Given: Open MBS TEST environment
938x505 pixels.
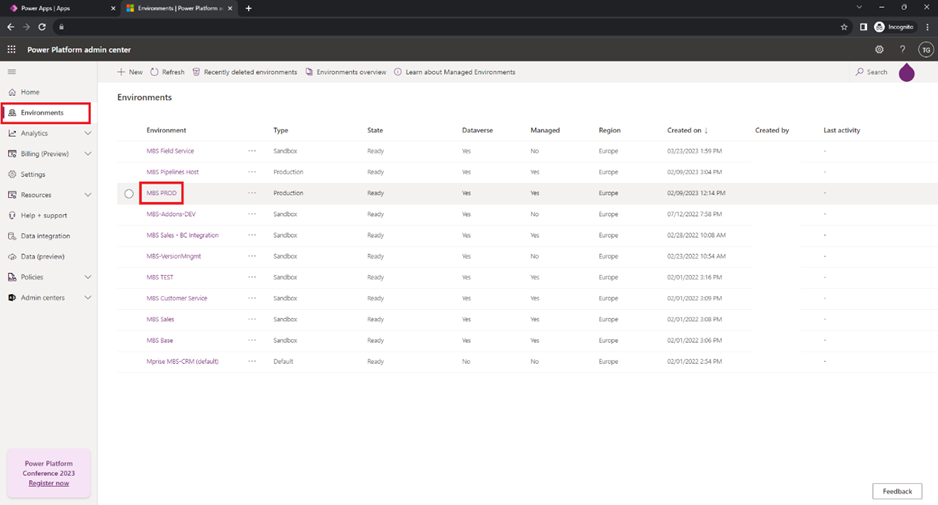Looking at the screenshot, I should point(160,277).
